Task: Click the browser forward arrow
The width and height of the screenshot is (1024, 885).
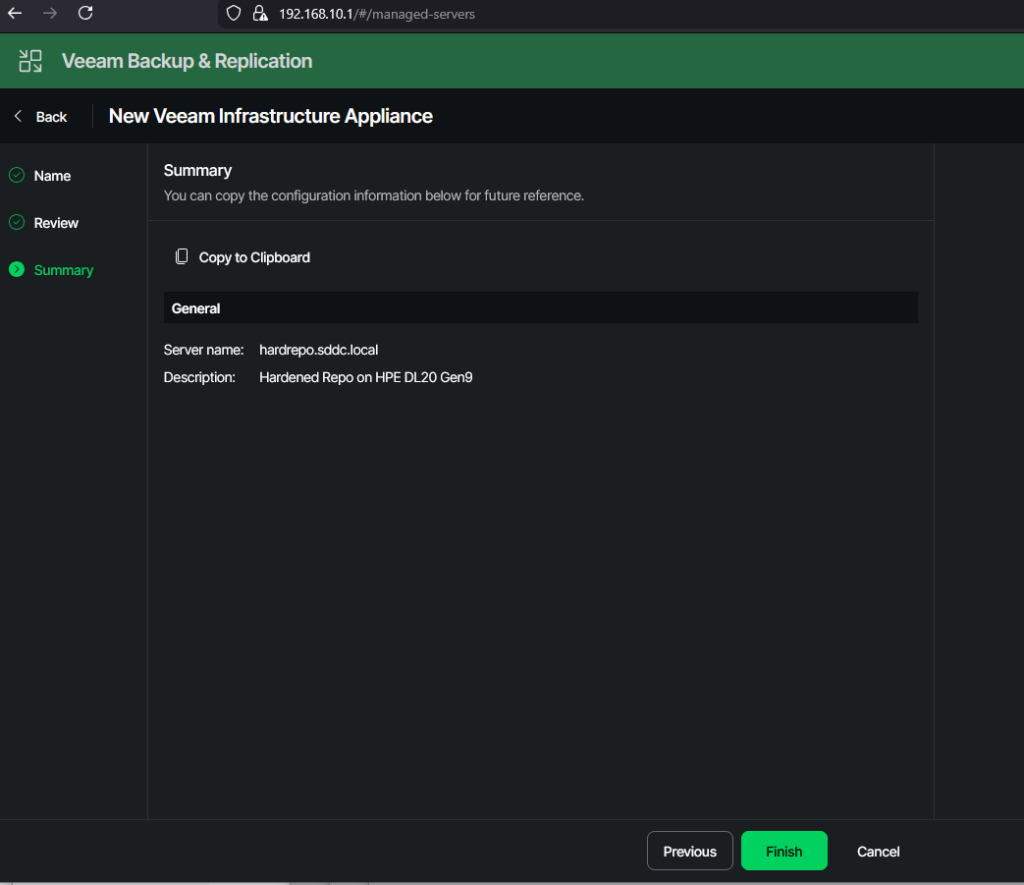Action: (50, 13)
